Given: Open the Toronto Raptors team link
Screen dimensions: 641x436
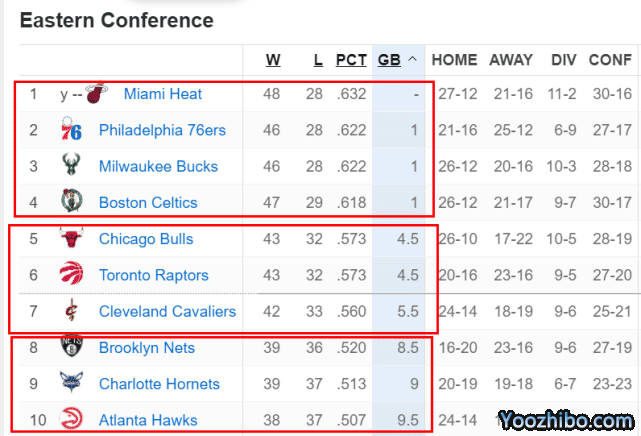Looking at the screenshot, I should [x=153, y=275].
